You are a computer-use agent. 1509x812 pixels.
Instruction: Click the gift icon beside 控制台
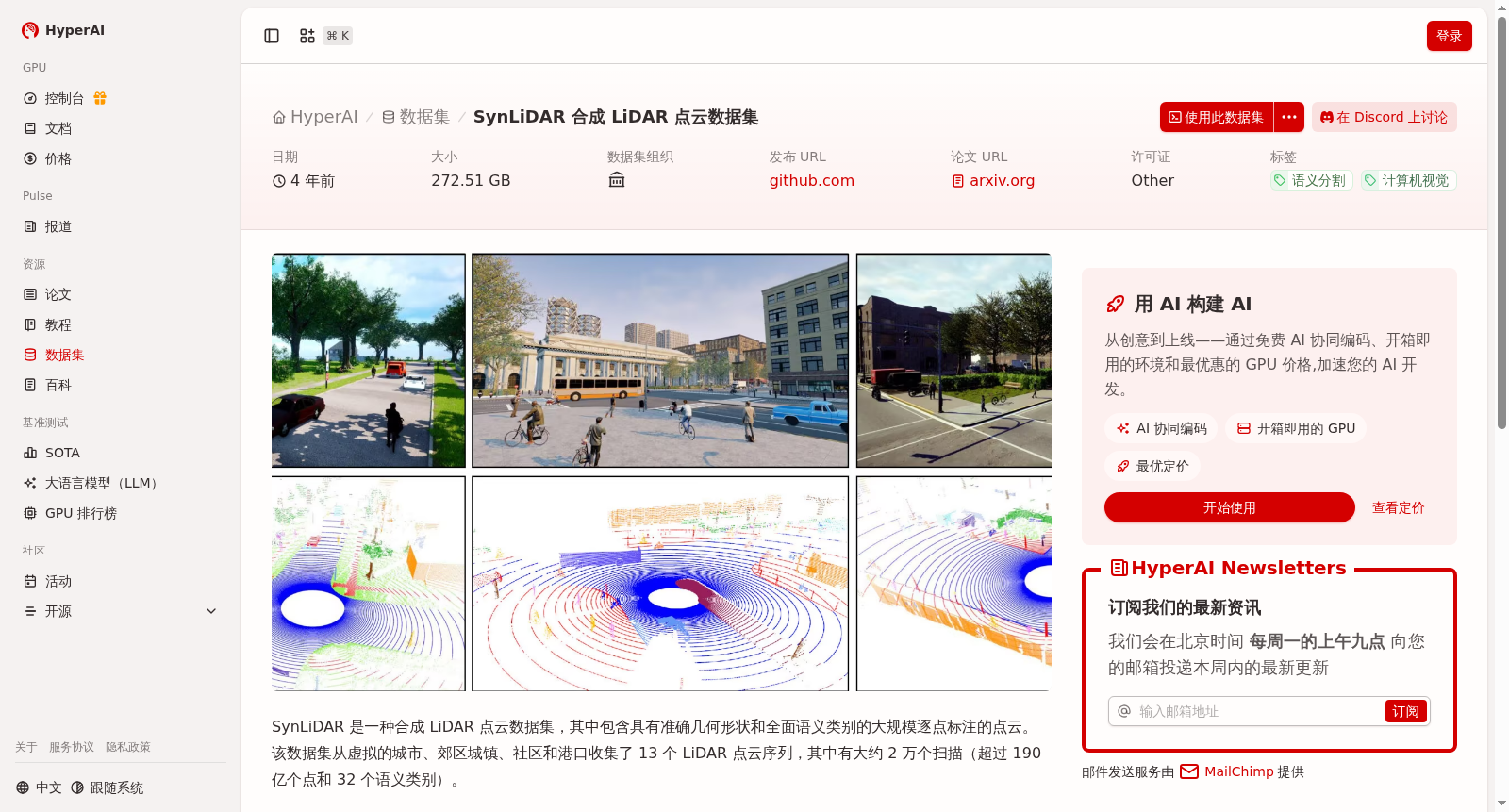(100, 98)
